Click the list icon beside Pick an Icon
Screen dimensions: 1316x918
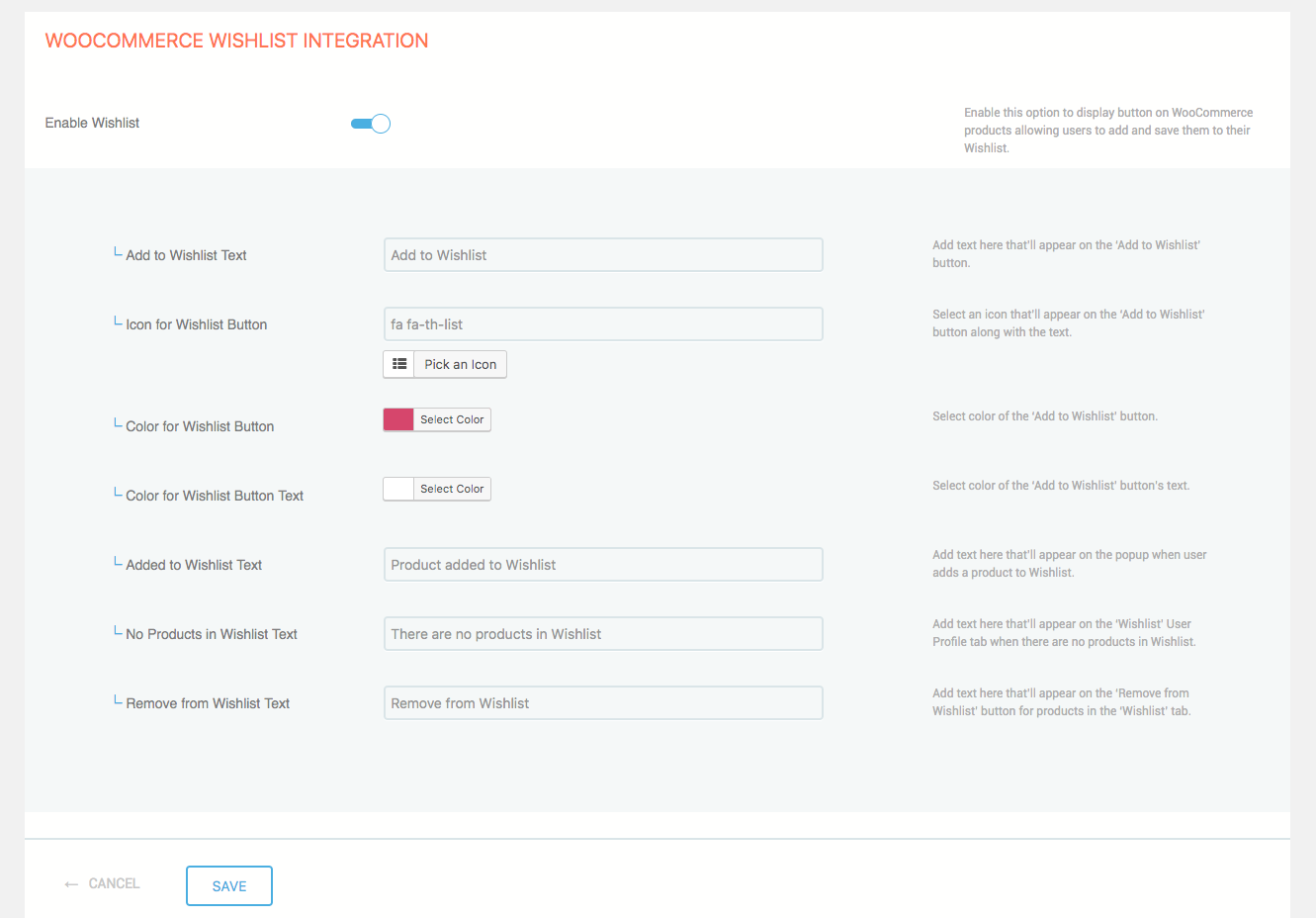pyautogui.click(x=399, y=365)
